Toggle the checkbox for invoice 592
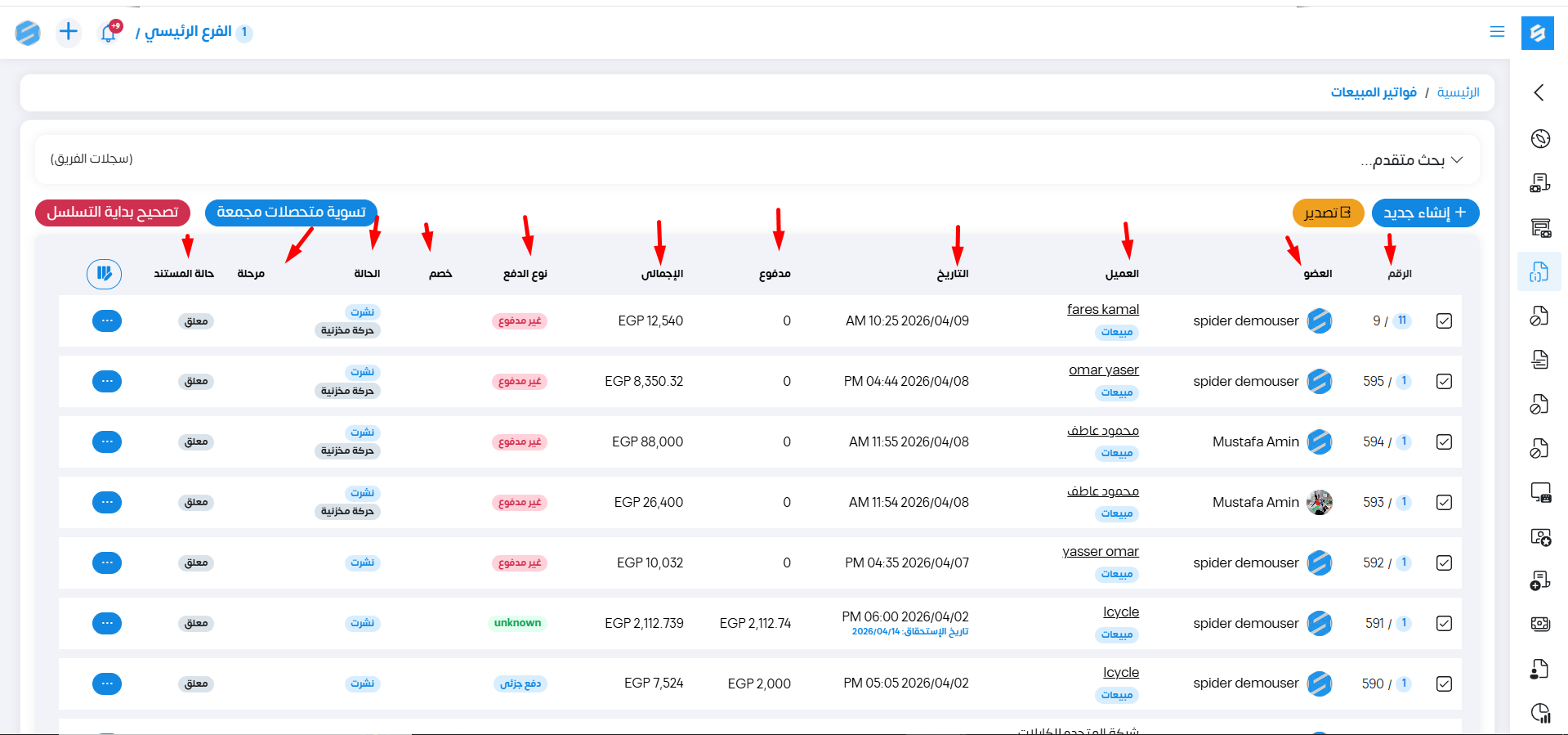 pos(1444,562)
